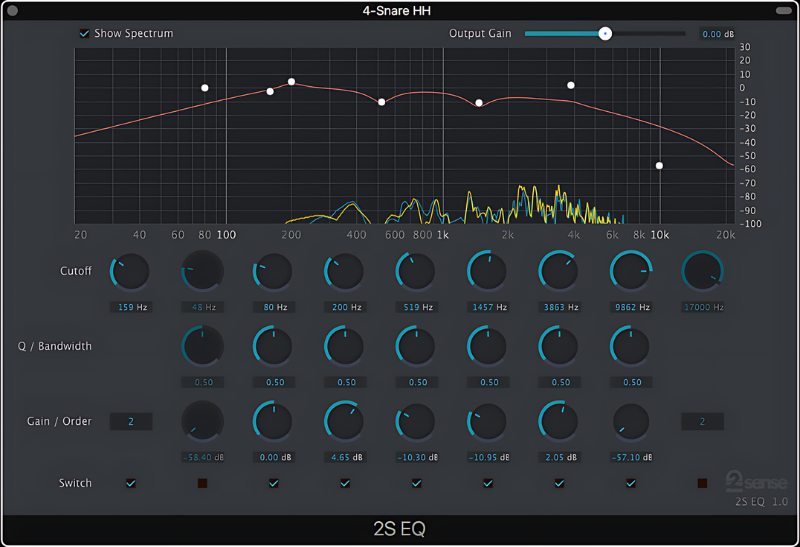
Task: Click the gain knob reading -10.95 dB
Action: click(488, 421)
